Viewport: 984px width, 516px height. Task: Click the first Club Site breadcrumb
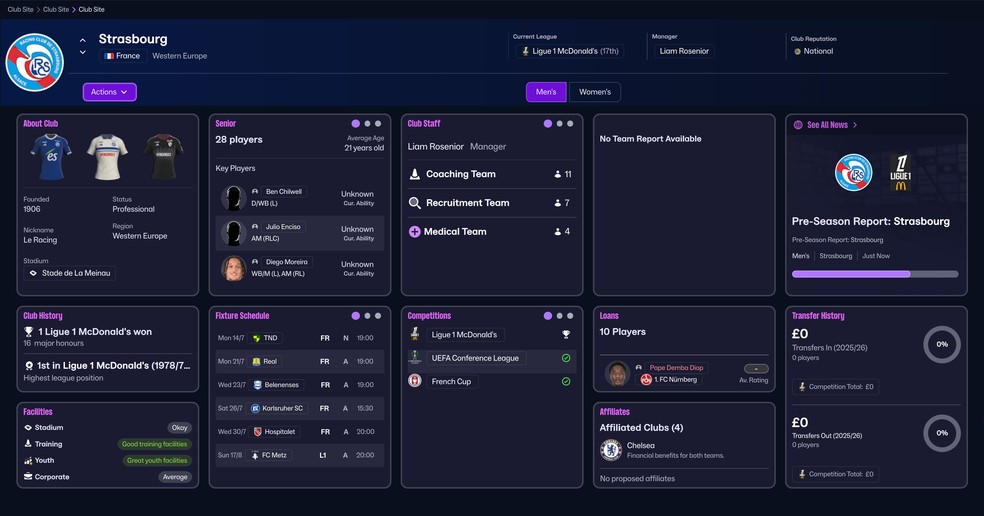click(20, 9)
